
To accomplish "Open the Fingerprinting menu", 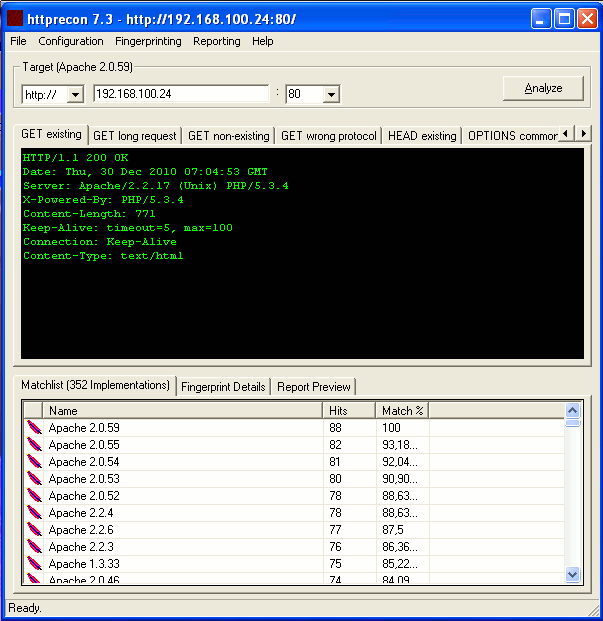I will pyautogui.click(x=148, y=41).
